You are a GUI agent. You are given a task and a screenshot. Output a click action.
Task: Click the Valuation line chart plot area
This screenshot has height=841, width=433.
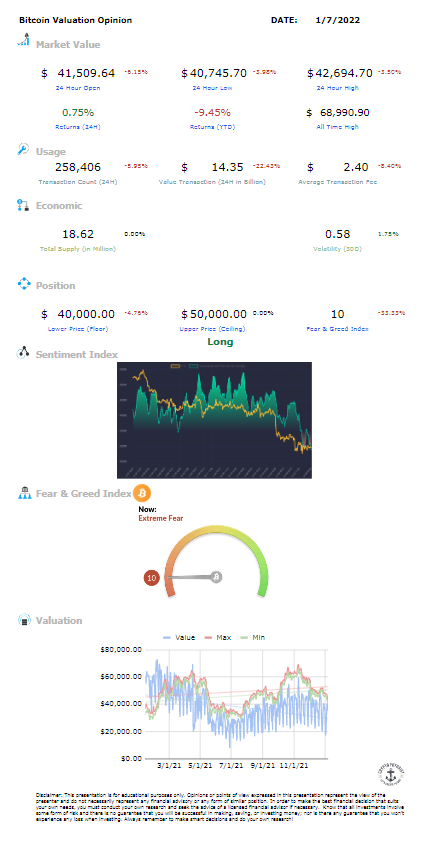[236, 704]
